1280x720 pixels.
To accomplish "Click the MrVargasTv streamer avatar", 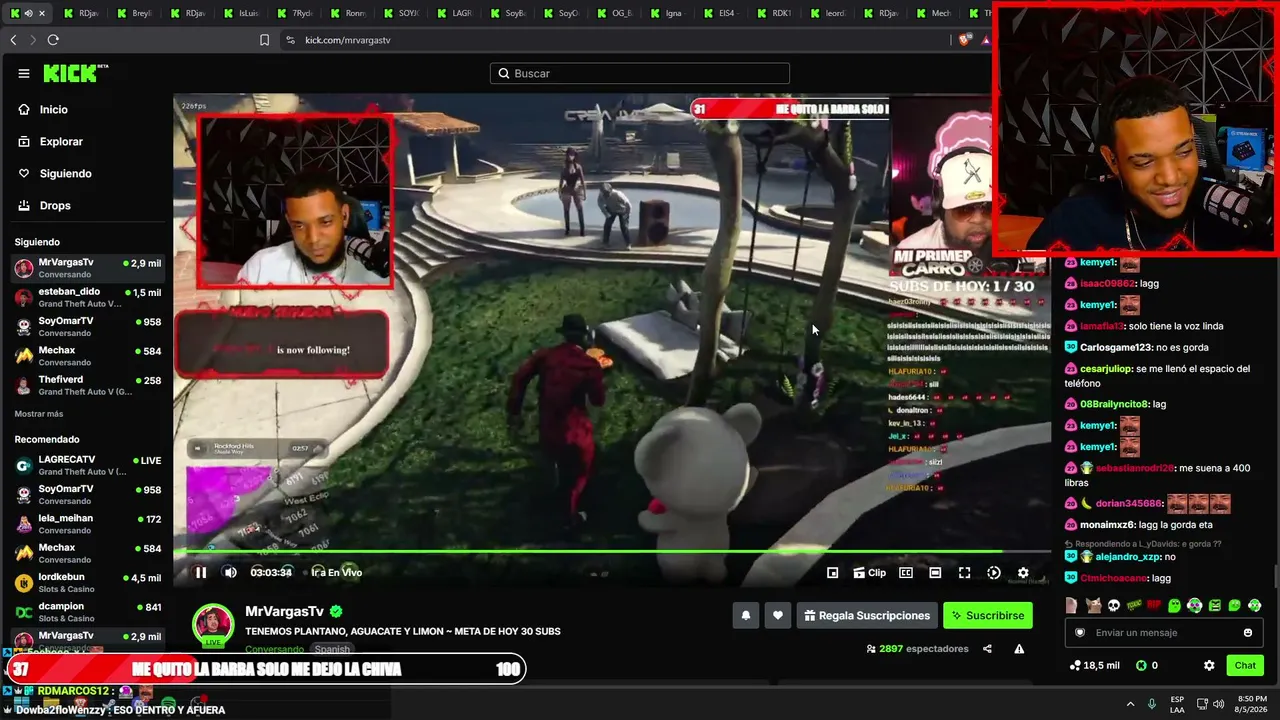I will tap(213, 623).
